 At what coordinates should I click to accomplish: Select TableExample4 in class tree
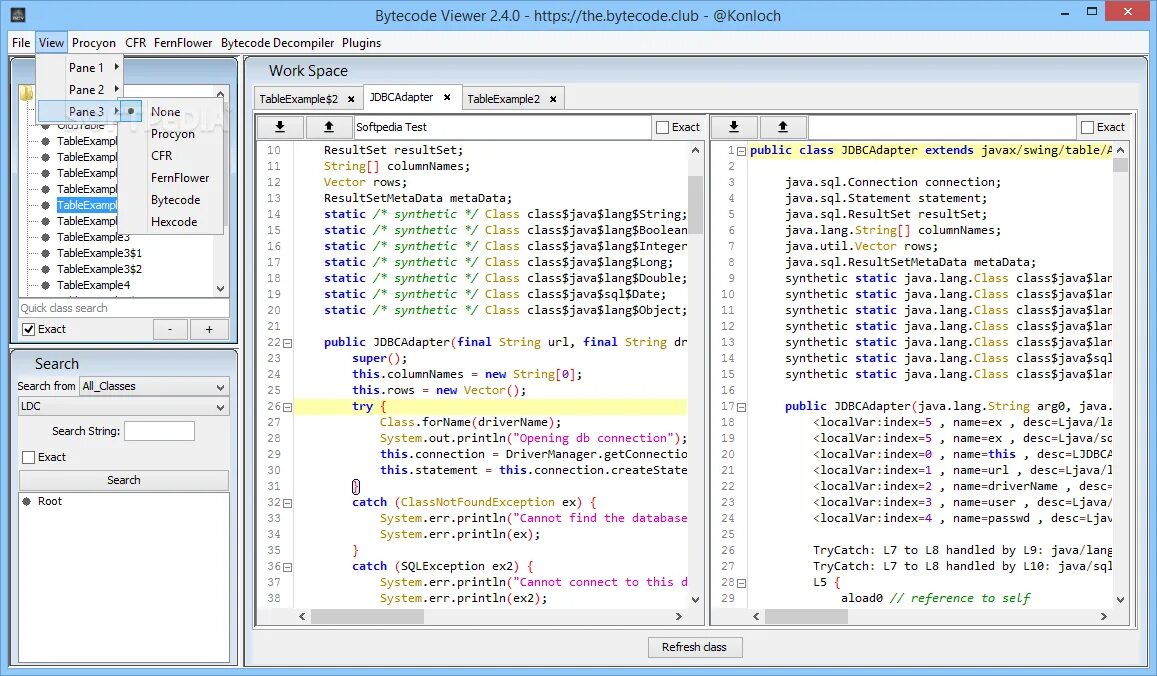pos(94,285)
